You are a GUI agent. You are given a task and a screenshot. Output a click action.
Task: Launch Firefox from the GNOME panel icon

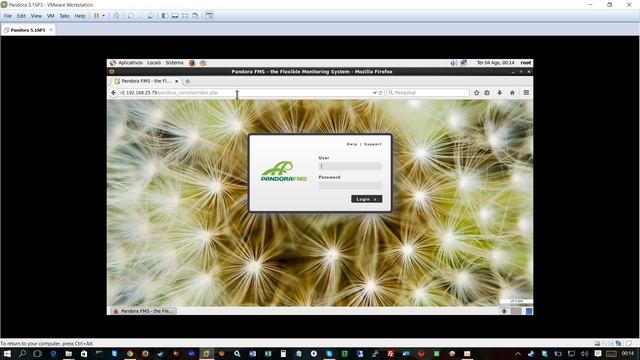point(192,63)
